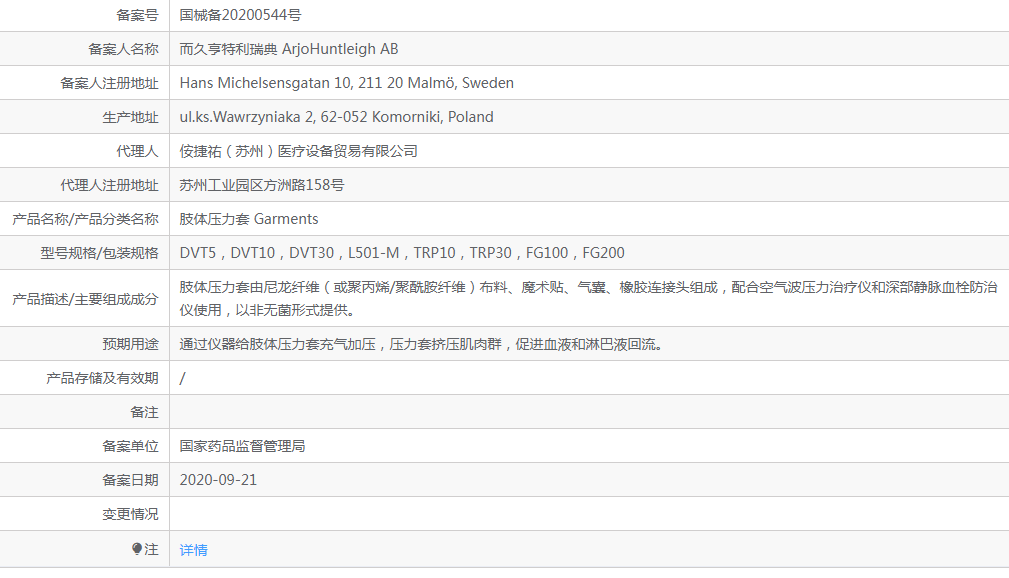
Task: Click the 备案人注册地址 label
Action: click(x=109, y=83)
